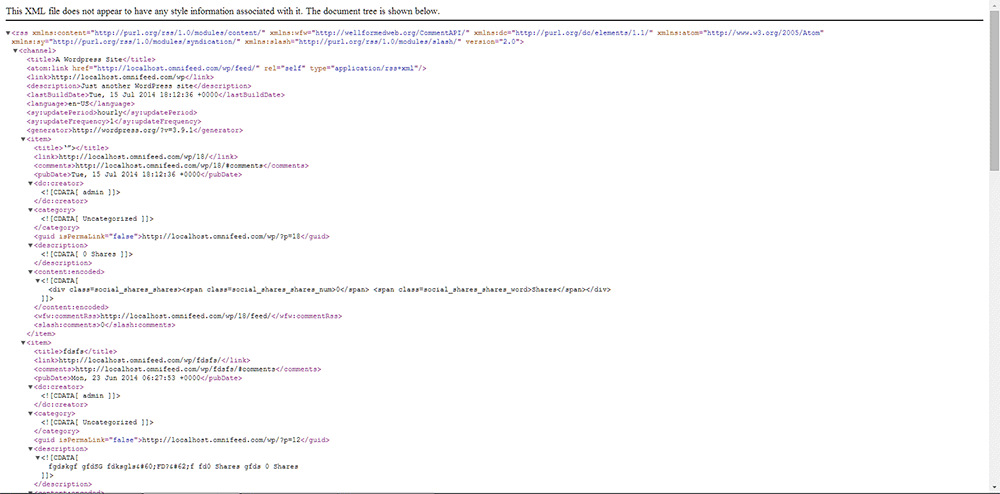This screenshot has width=1000, height=494.
Task: Click link line 'wp/fdsfs/'
Action: (x=142, y=360)
